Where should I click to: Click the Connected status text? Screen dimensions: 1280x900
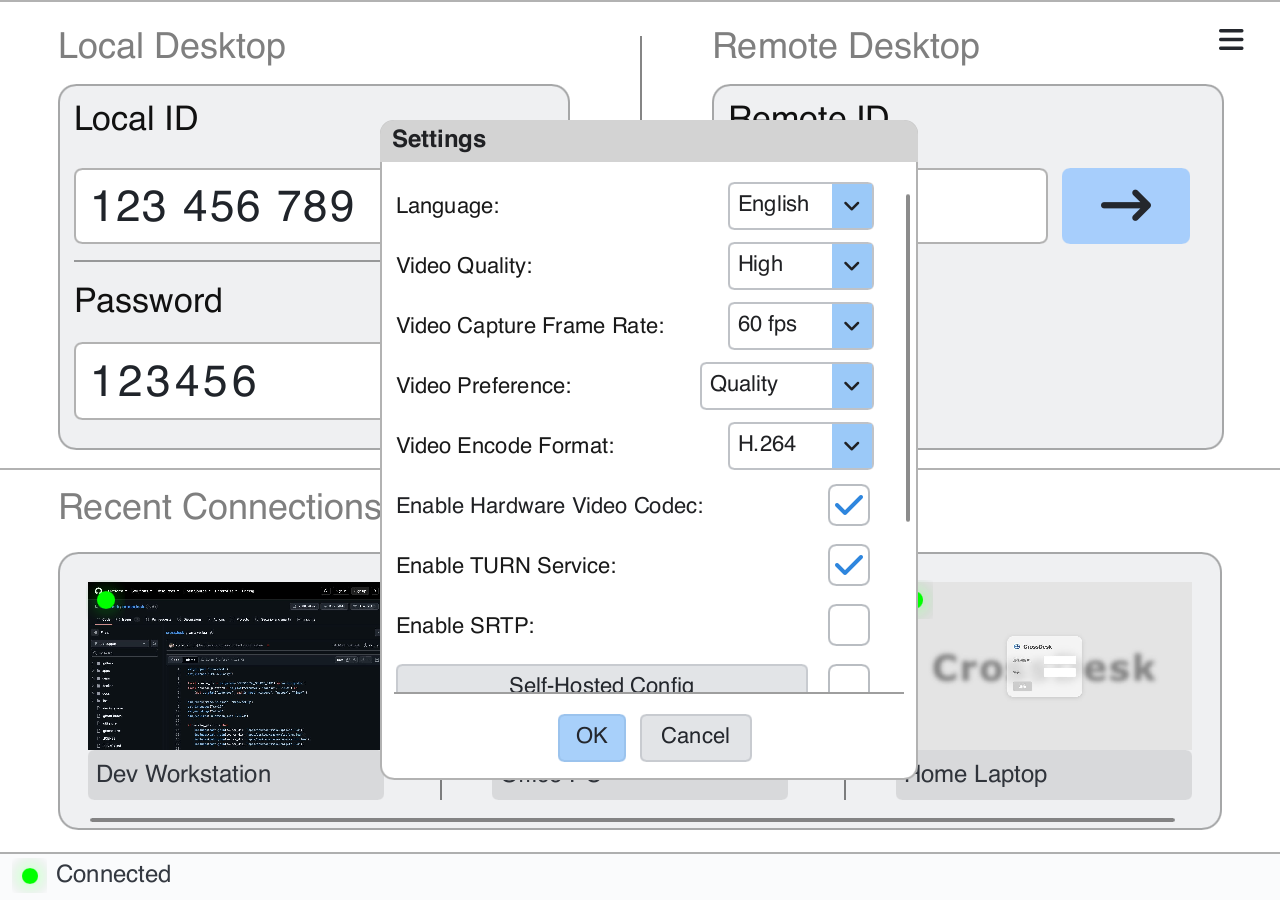(x=113, y=874)
